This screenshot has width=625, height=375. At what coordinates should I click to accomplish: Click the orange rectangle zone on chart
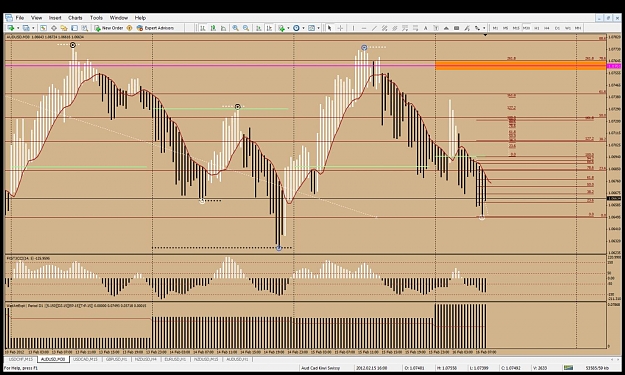click(x=521, y=65)
